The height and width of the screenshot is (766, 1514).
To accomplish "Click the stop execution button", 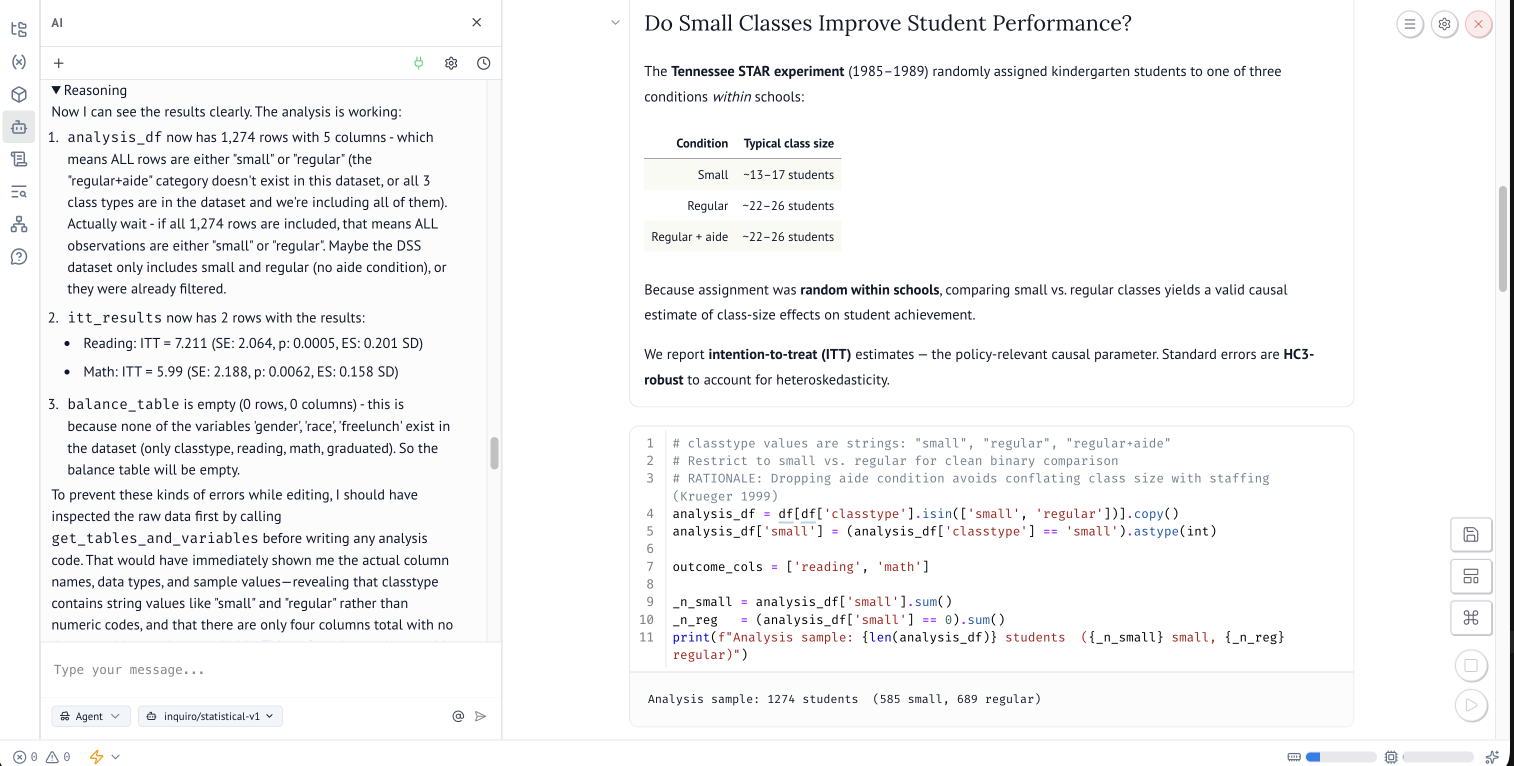I will [x=1471, y=665].
